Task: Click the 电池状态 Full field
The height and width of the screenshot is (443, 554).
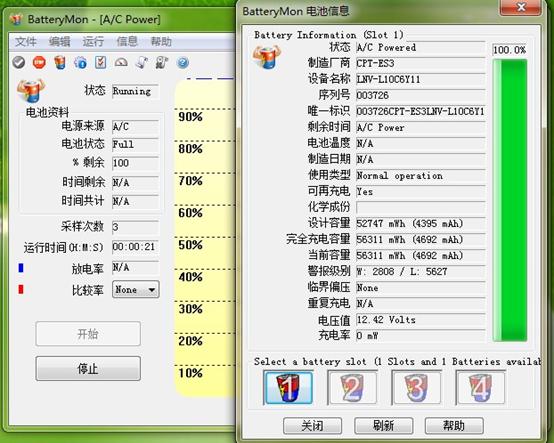Action: coord(136,144)
